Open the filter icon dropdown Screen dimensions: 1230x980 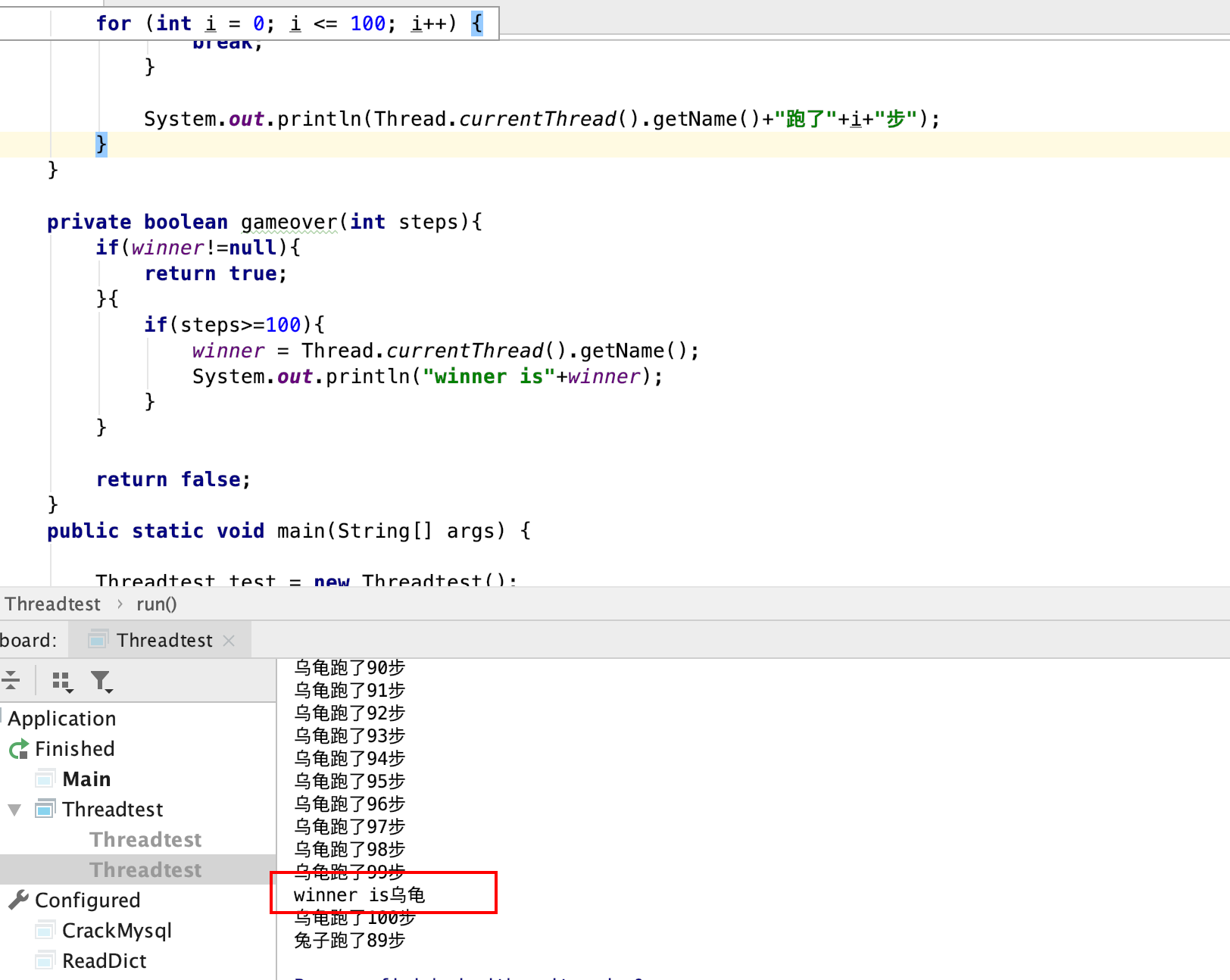pos(101,682)
